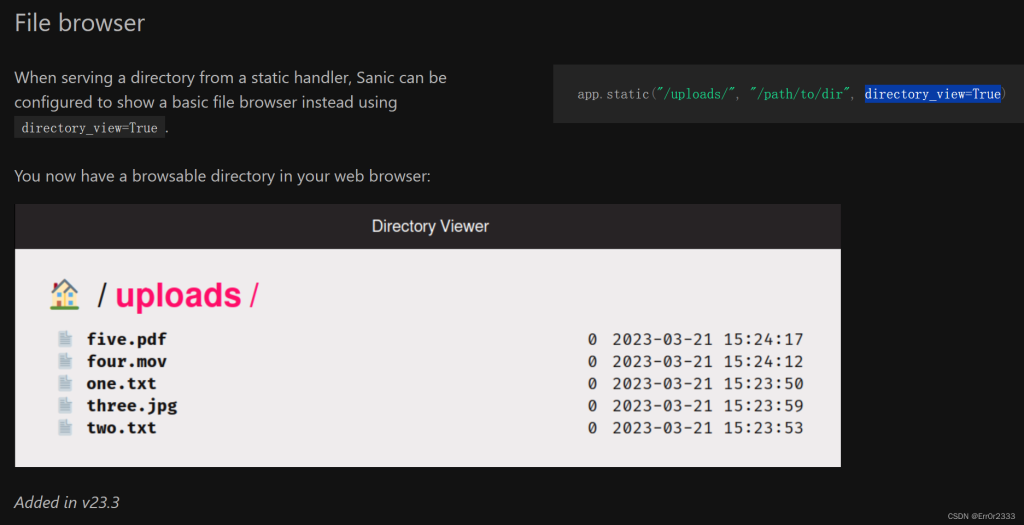Click the file icon beside two.txt

click(x=65, y=428)
